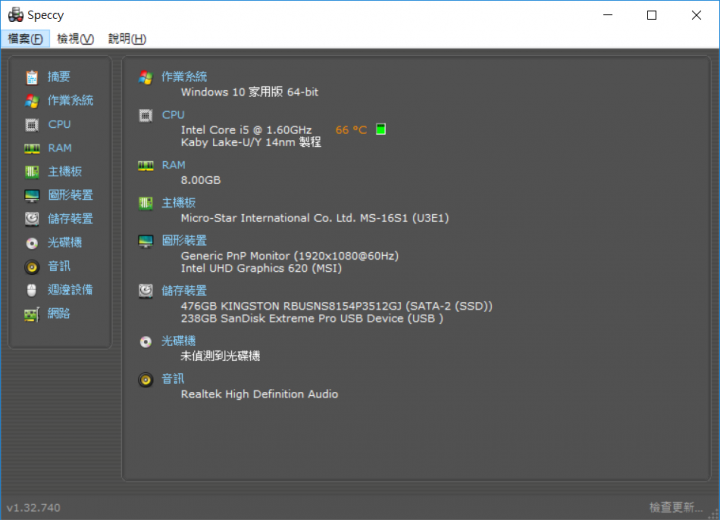Select RAM in the sidebar list
Screen dimensions: 720x520
click(x=60, y=148)
